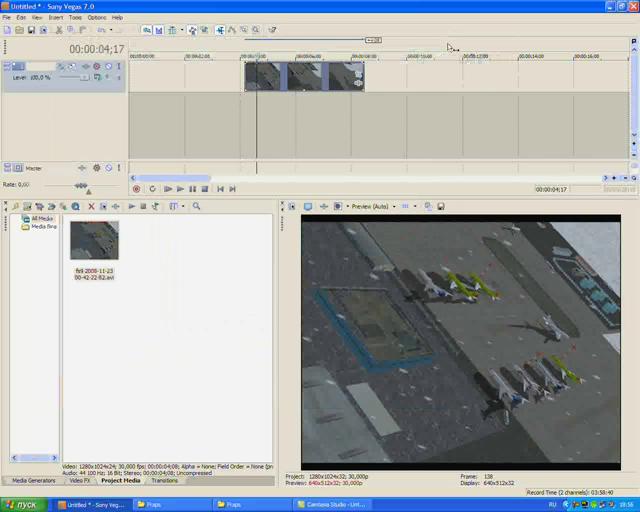Click the timeline horizontal scrollbar thumb
The height and width of the screenshot is (512, 640).
173,178
